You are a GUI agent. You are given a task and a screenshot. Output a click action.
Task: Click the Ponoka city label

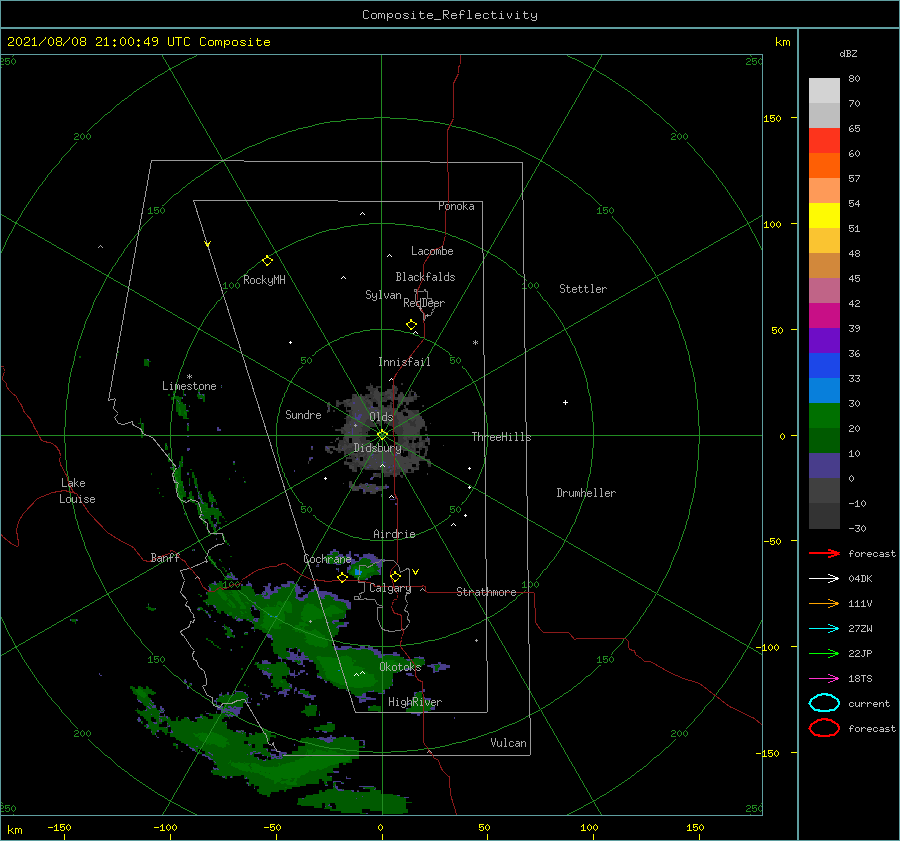point(456,206)
